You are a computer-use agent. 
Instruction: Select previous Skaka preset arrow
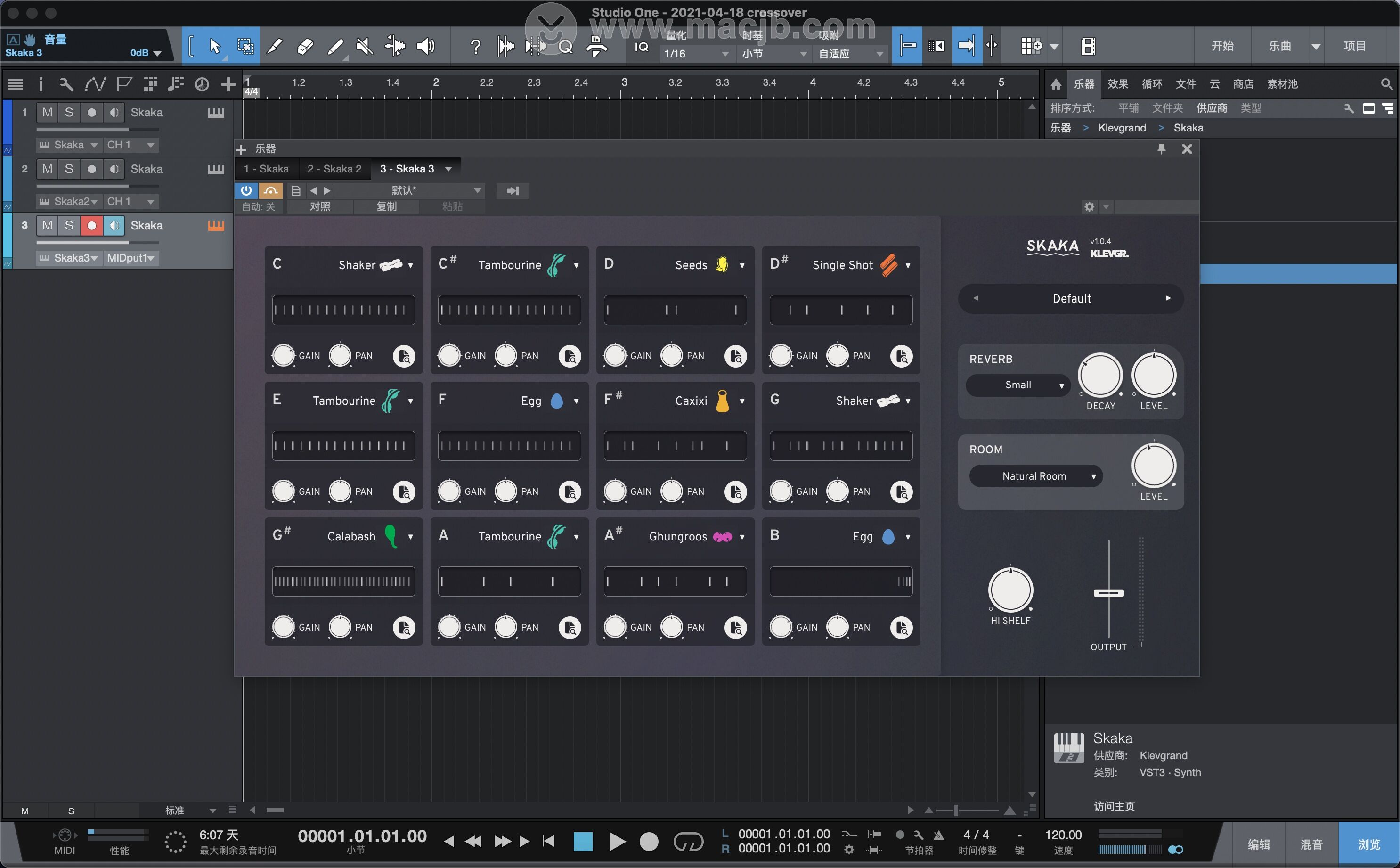coord(976,298)
